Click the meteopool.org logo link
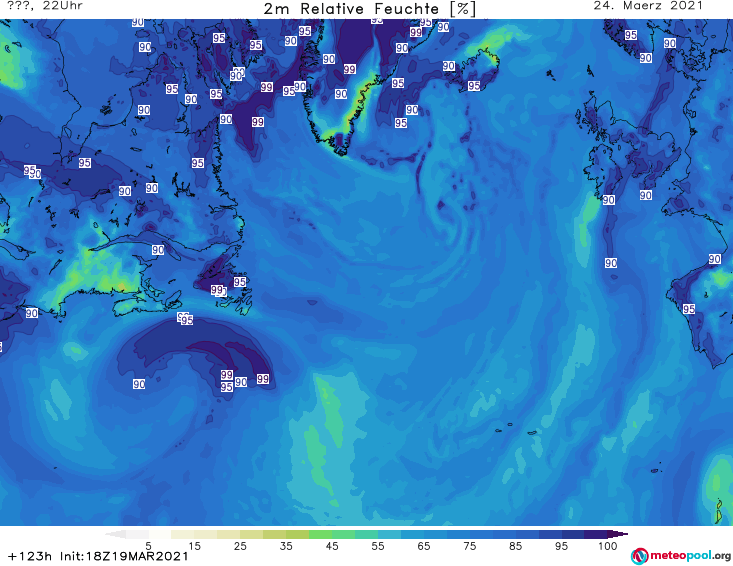 (681, 556)
